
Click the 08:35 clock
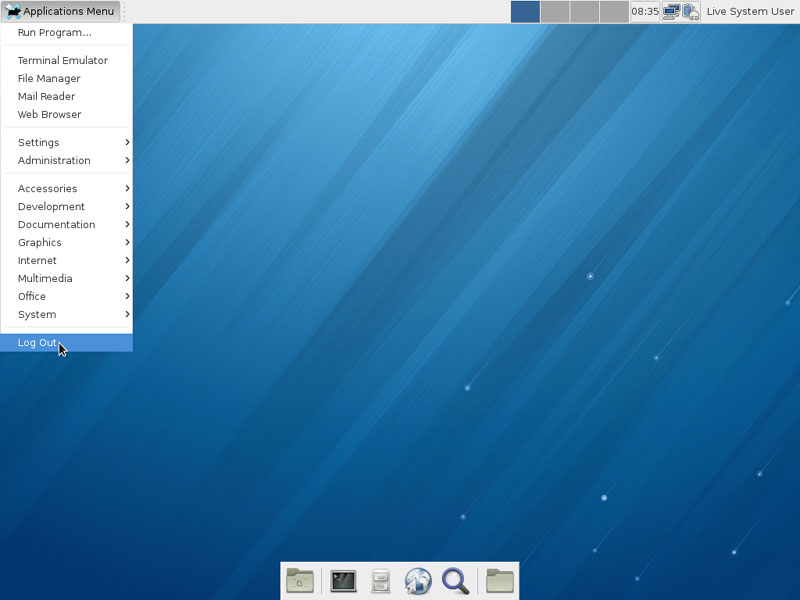pyautogui.click(x=645, y=11)
